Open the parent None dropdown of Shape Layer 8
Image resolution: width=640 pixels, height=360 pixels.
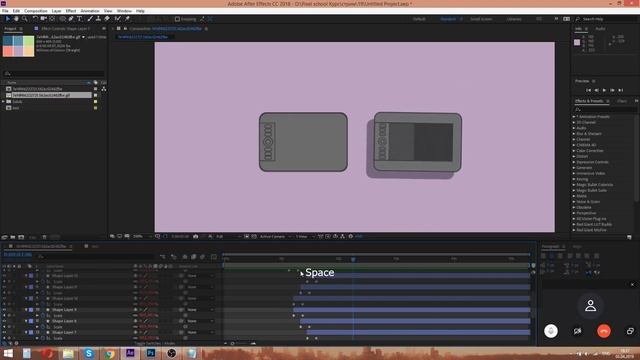(x=199, y=321)
